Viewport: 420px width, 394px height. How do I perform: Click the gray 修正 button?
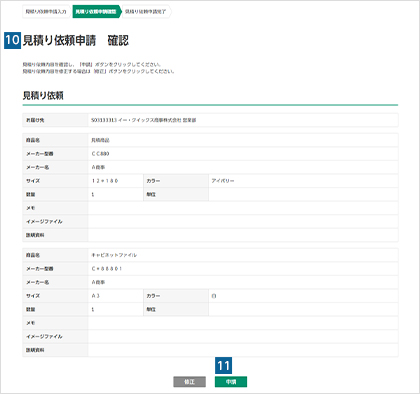(189, 382)
